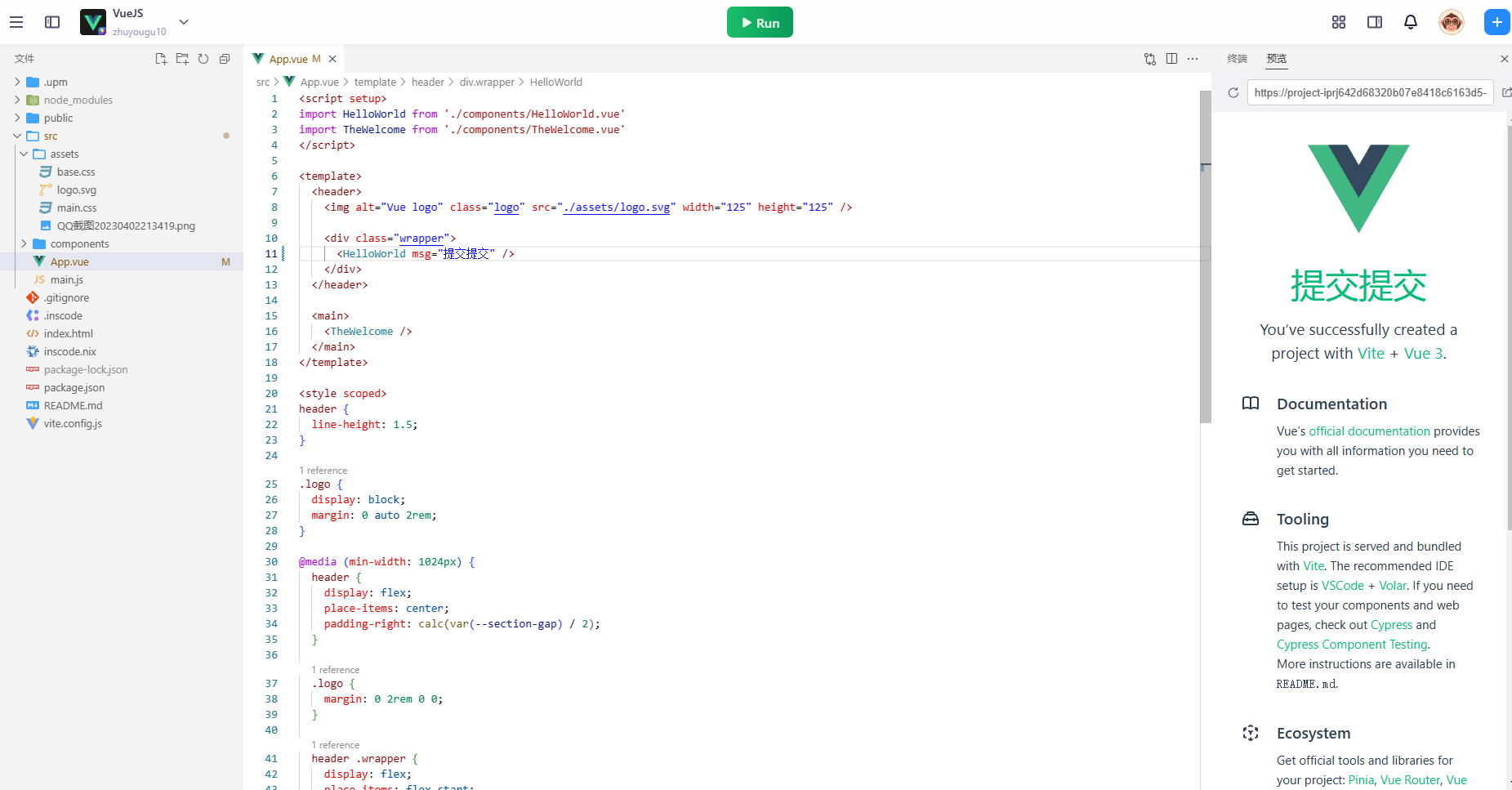Refresh the file explorer tree
Screen dimensions: 1512x790
click(203, 59)
